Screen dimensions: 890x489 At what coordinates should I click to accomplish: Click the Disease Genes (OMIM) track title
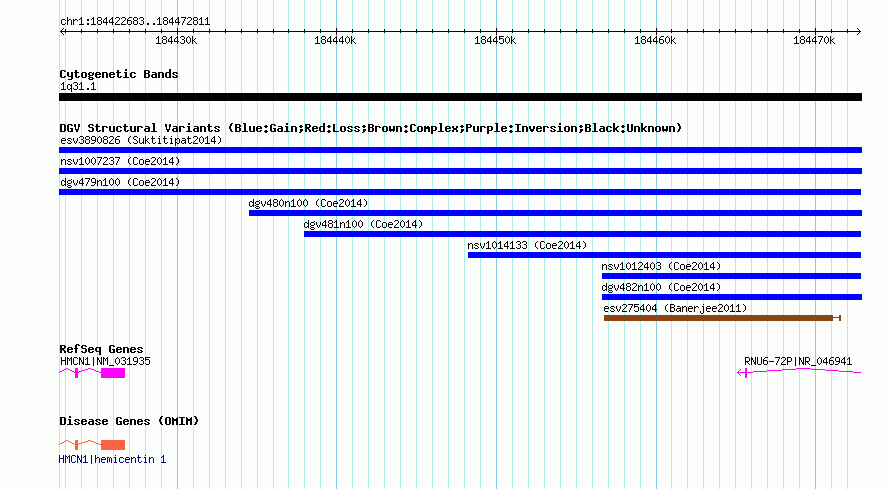(x=129, y=421)
